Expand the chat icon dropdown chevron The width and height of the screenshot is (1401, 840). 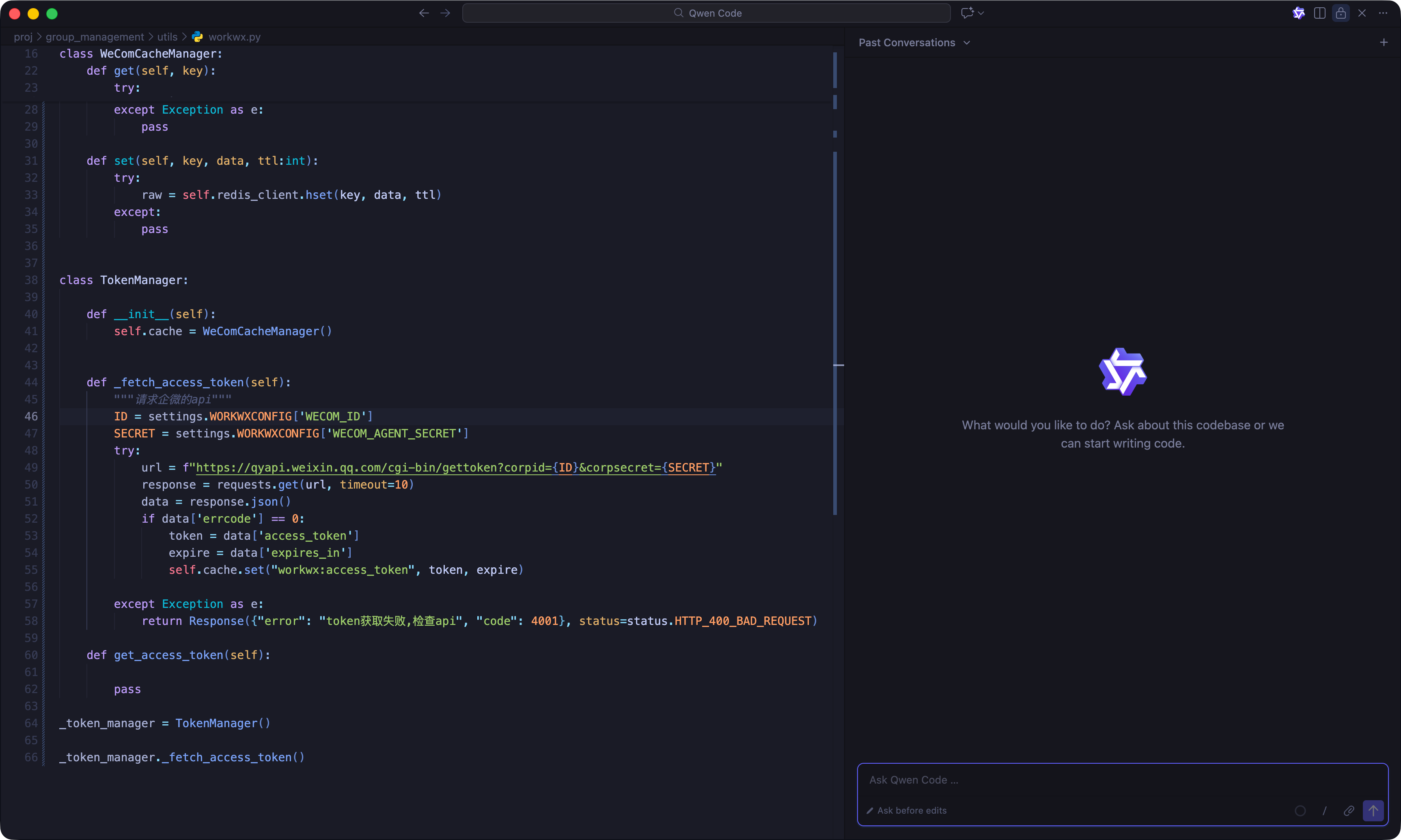click(x=981, y=13)
